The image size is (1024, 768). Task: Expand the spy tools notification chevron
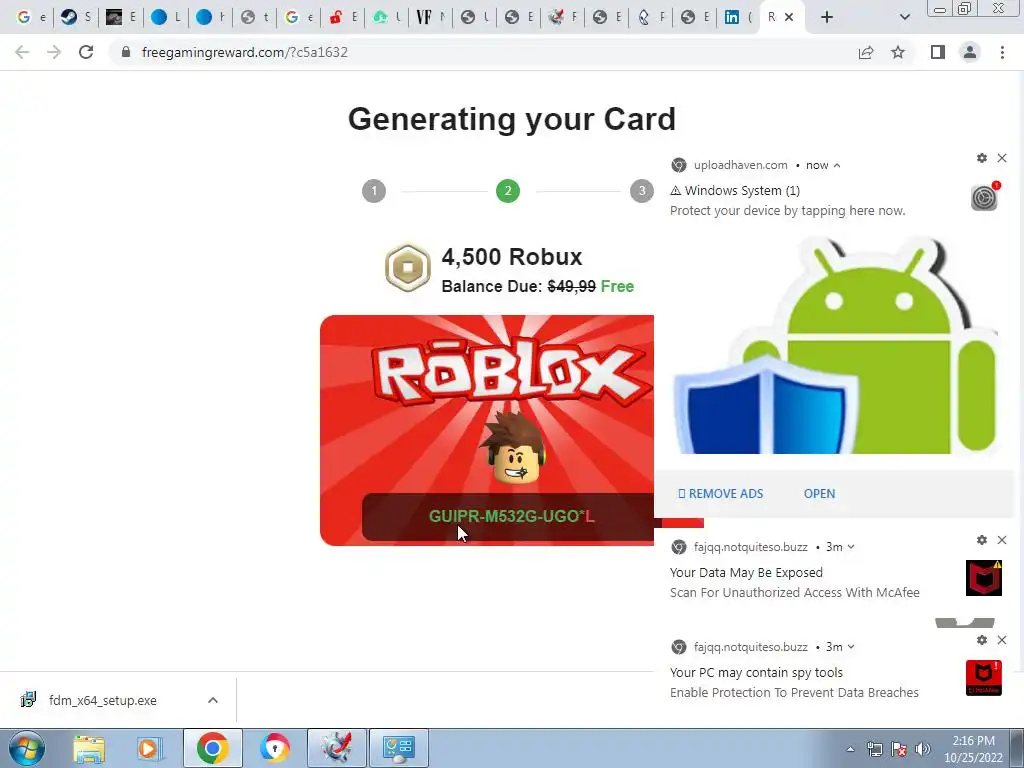point(851,647)
